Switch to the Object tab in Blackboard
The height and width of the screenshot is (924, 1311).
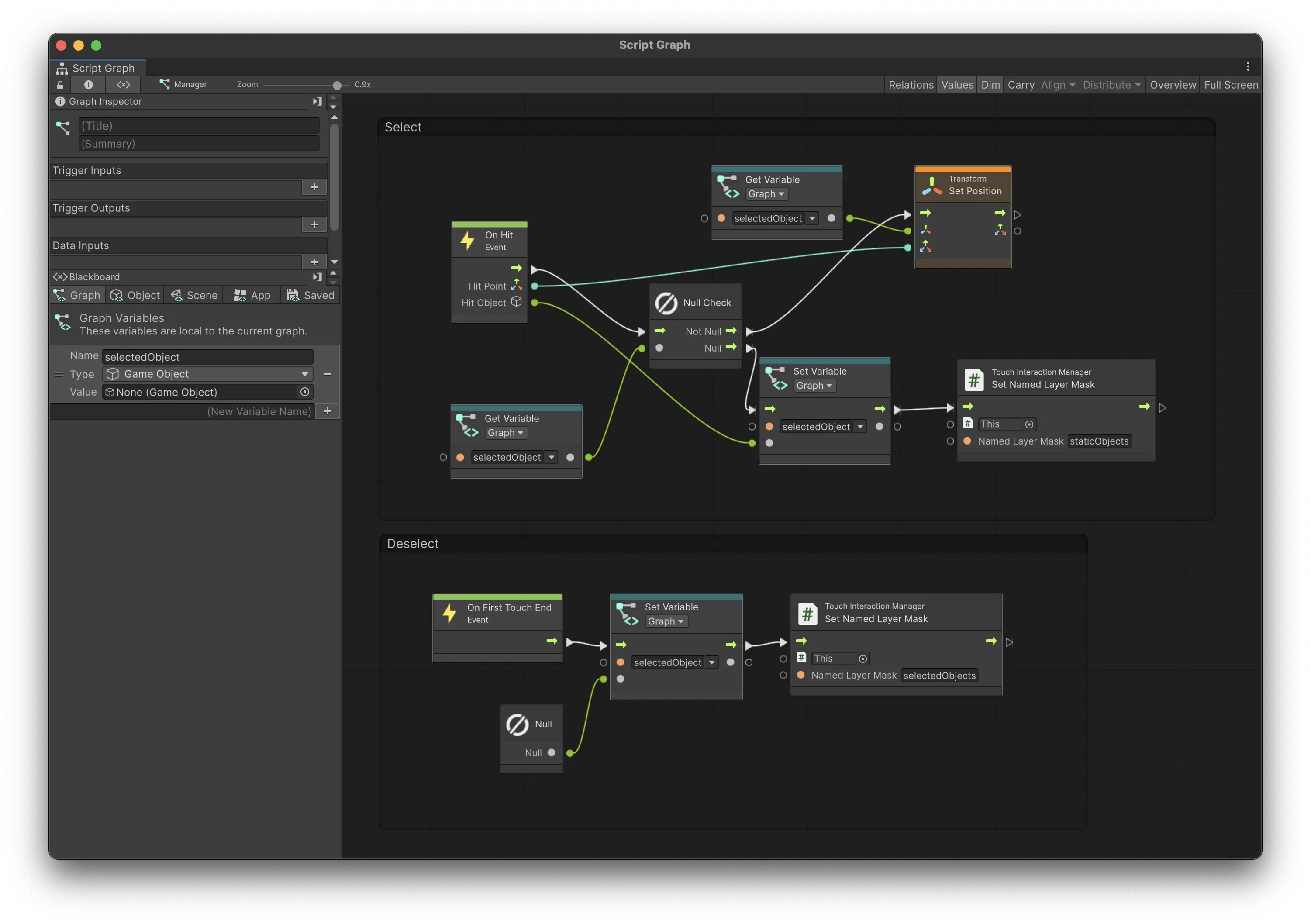[x=135, y=295]
